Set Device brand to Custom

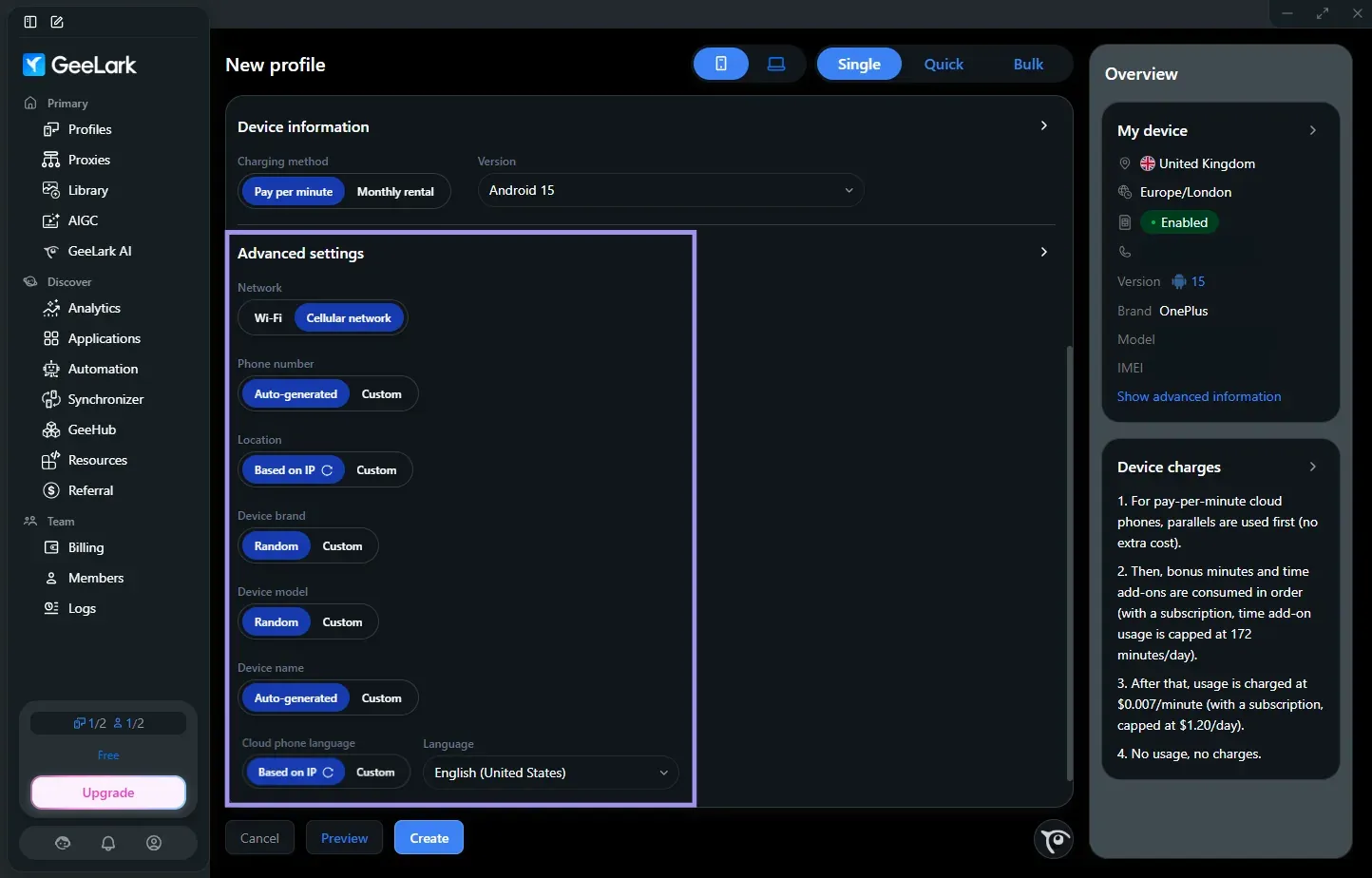click(x=342, y=545)
